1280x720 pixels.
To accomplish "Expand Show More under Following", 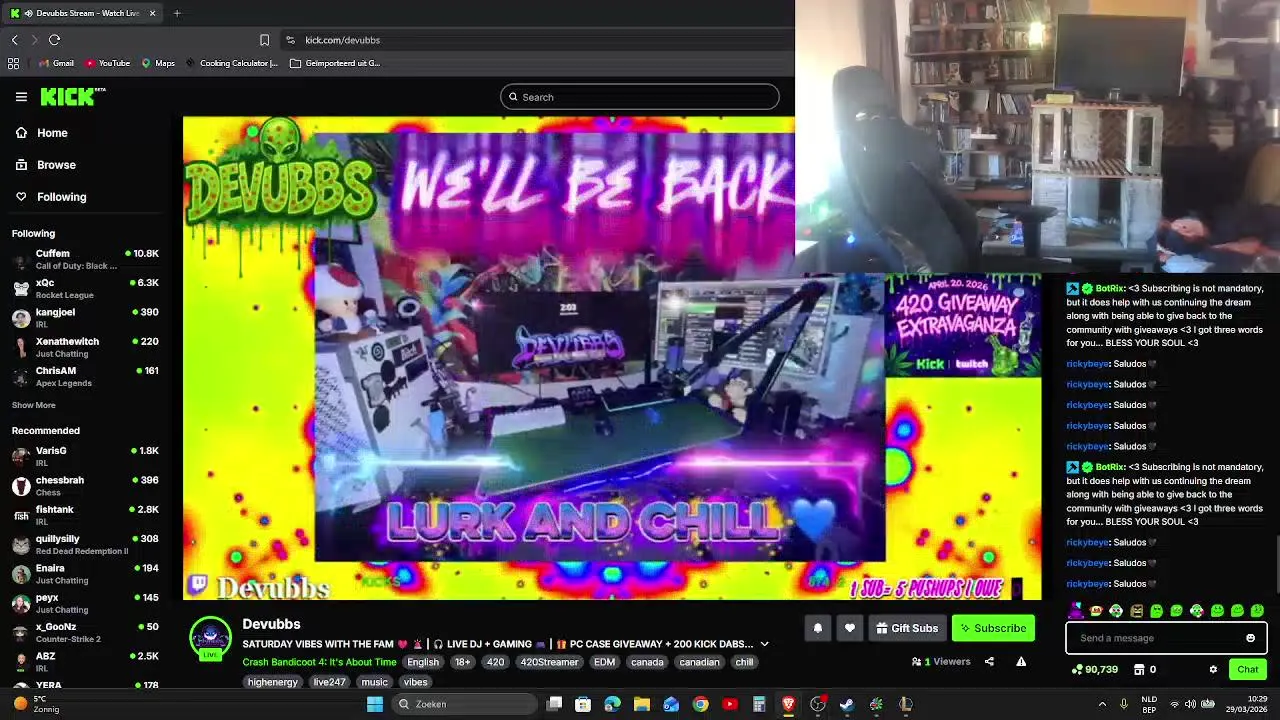I will [33, 405].
